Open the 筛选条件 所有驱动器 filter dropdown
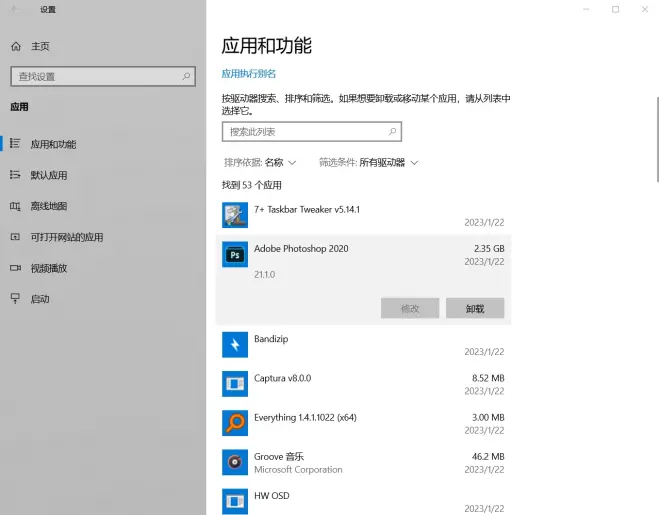 [368, 162]
